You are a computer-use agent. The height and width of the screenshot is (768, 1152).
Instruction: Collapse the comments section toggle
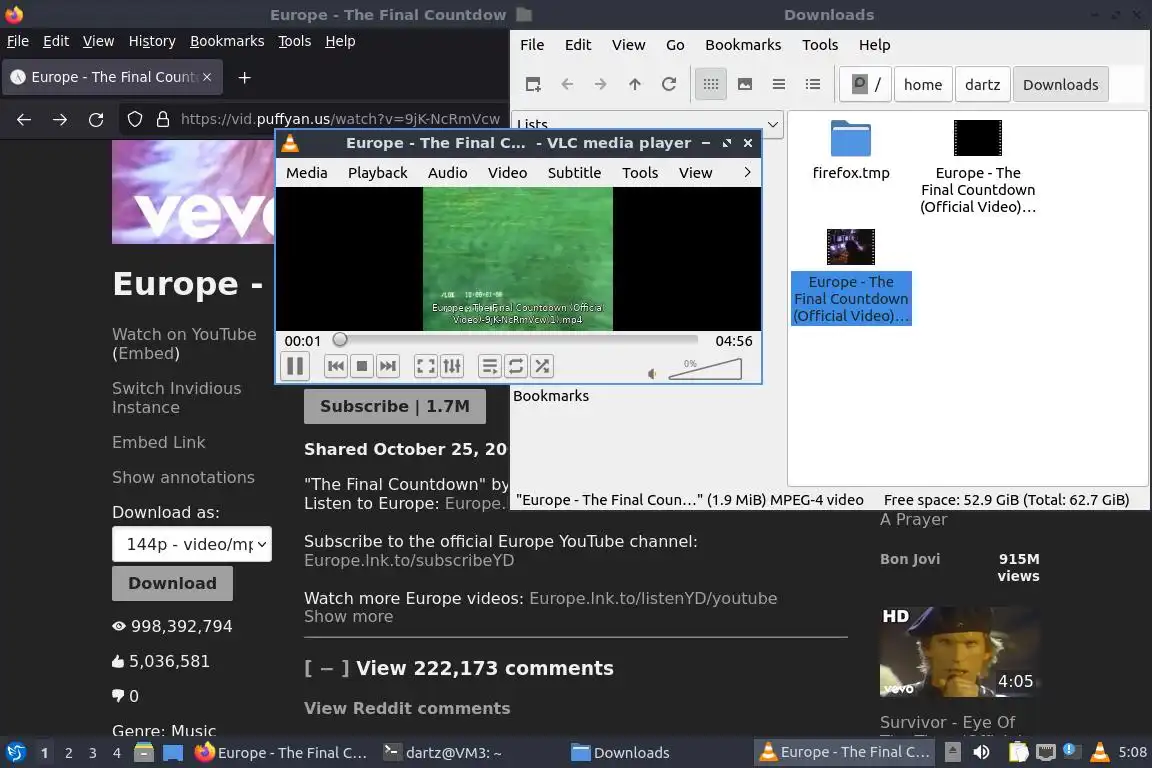coord(326,668)
